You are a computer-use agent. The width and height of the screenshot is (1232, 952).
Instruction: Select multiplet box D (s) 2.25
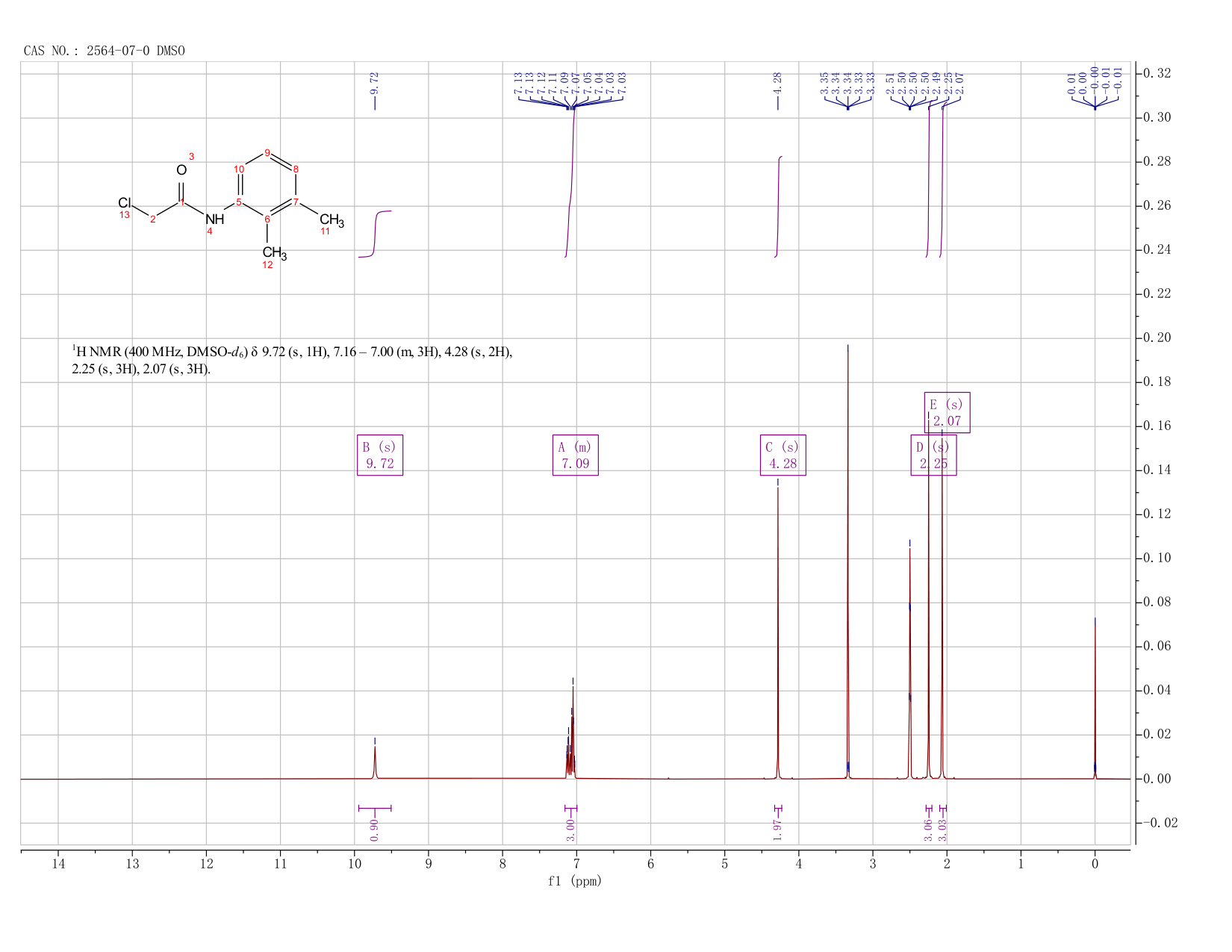(933, 455)
